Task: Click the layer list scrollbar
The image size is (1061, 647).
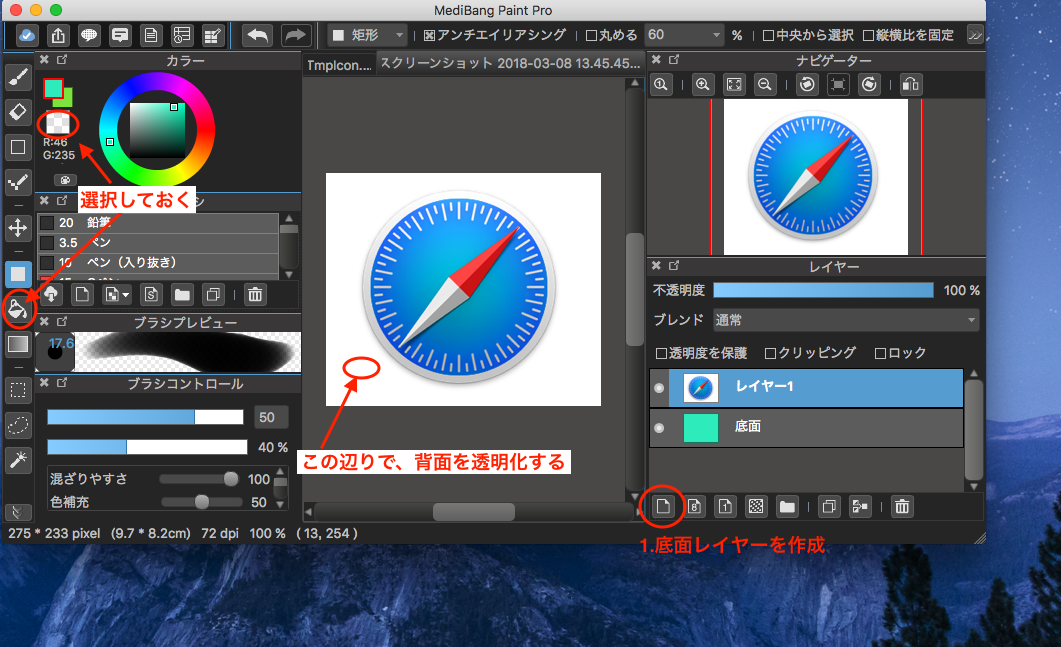Action: coord(973,430)
